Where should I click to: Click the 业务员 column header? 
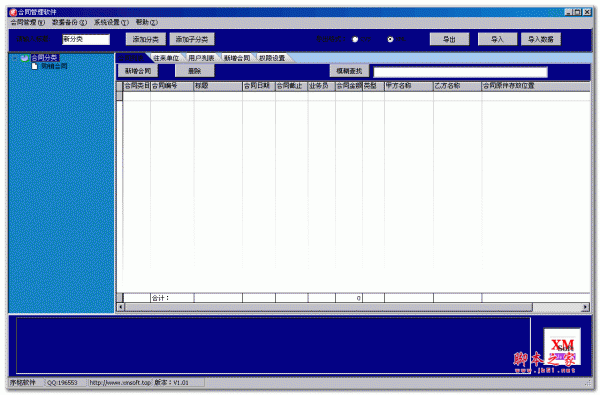click(x=322, y=86)
